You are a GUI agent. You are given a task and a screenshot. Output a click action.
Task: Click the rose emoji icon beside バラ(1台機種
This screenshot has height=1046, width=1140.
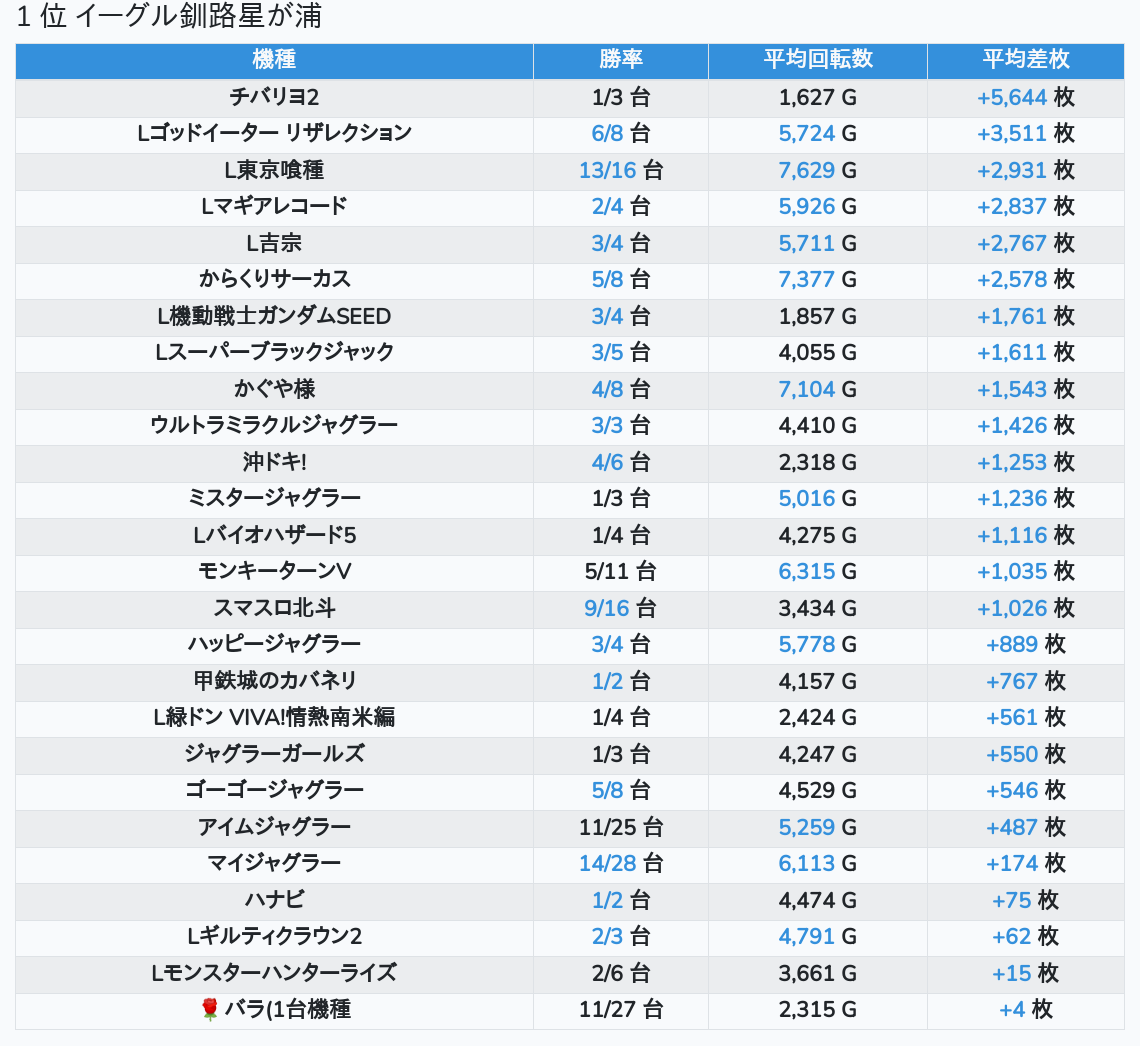(210, 1009)
